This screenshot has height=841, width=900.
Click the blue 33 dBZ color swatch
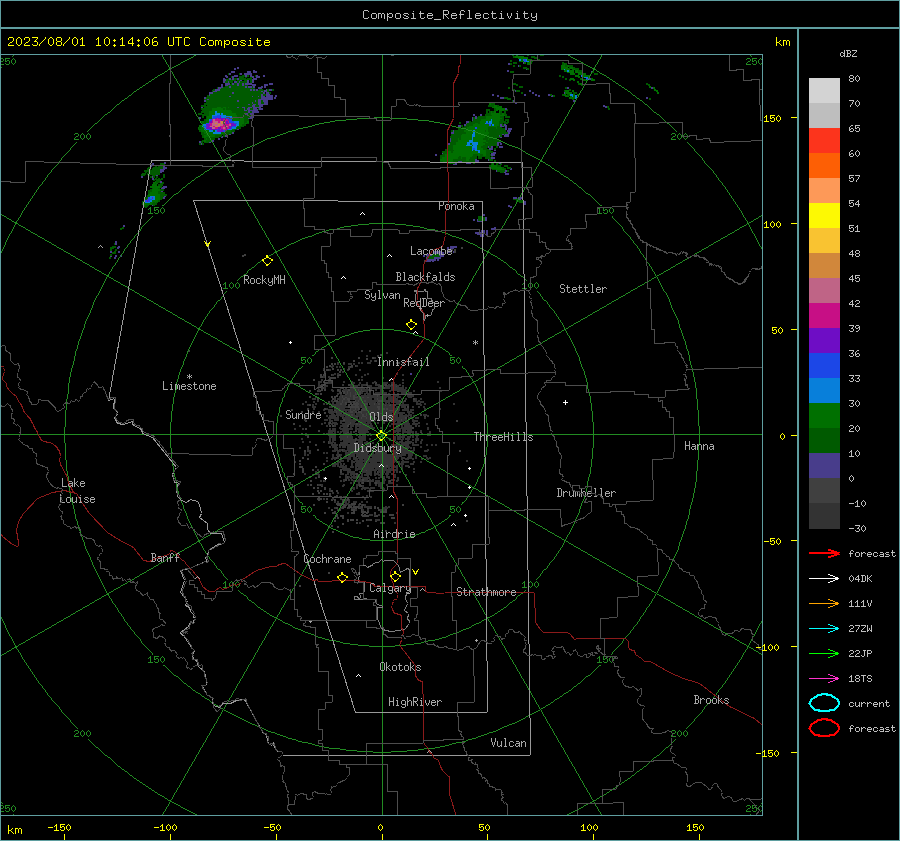coord(824,365)
